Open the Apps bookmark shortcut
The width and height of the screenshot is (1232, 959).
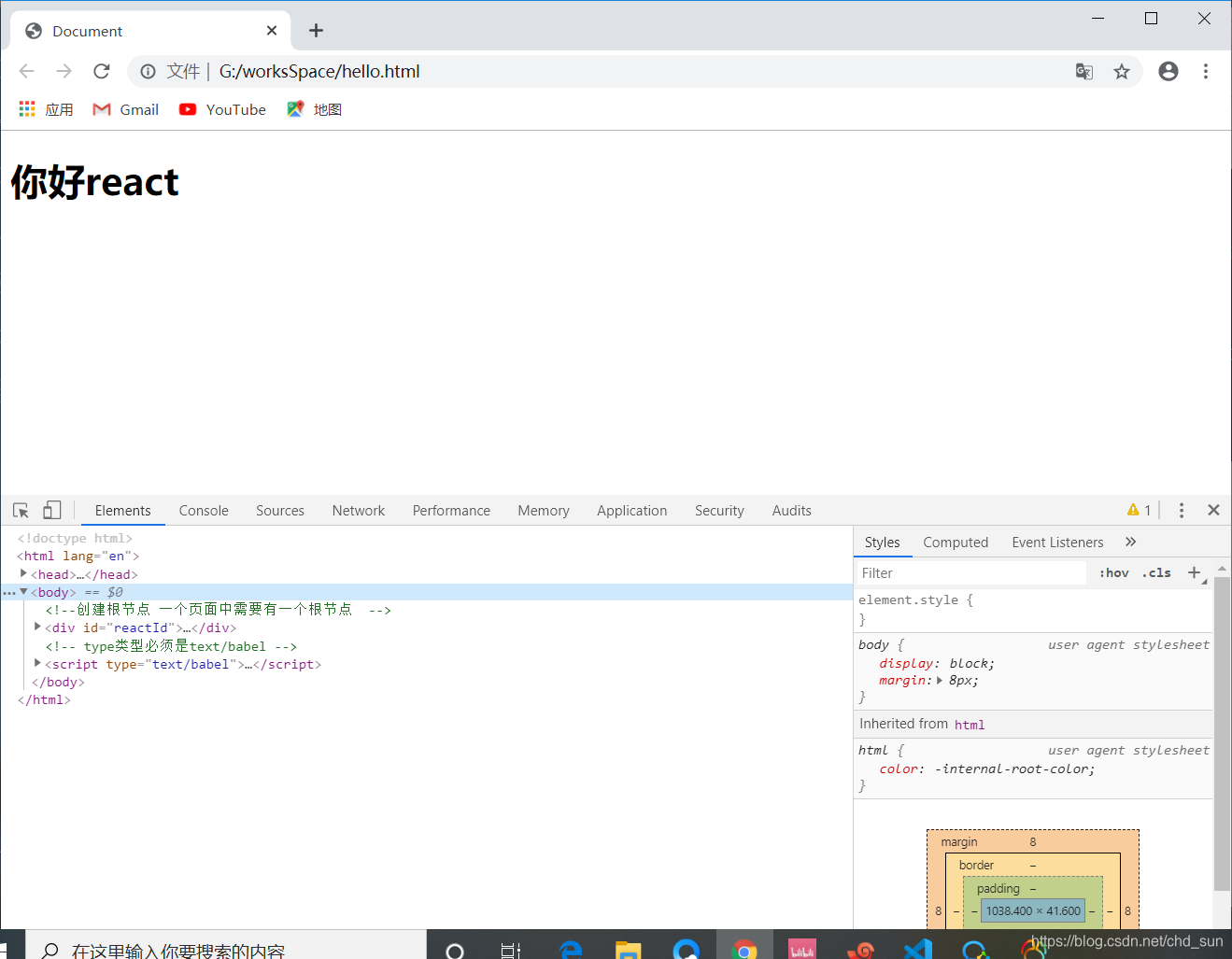click(x=46, y=109)
